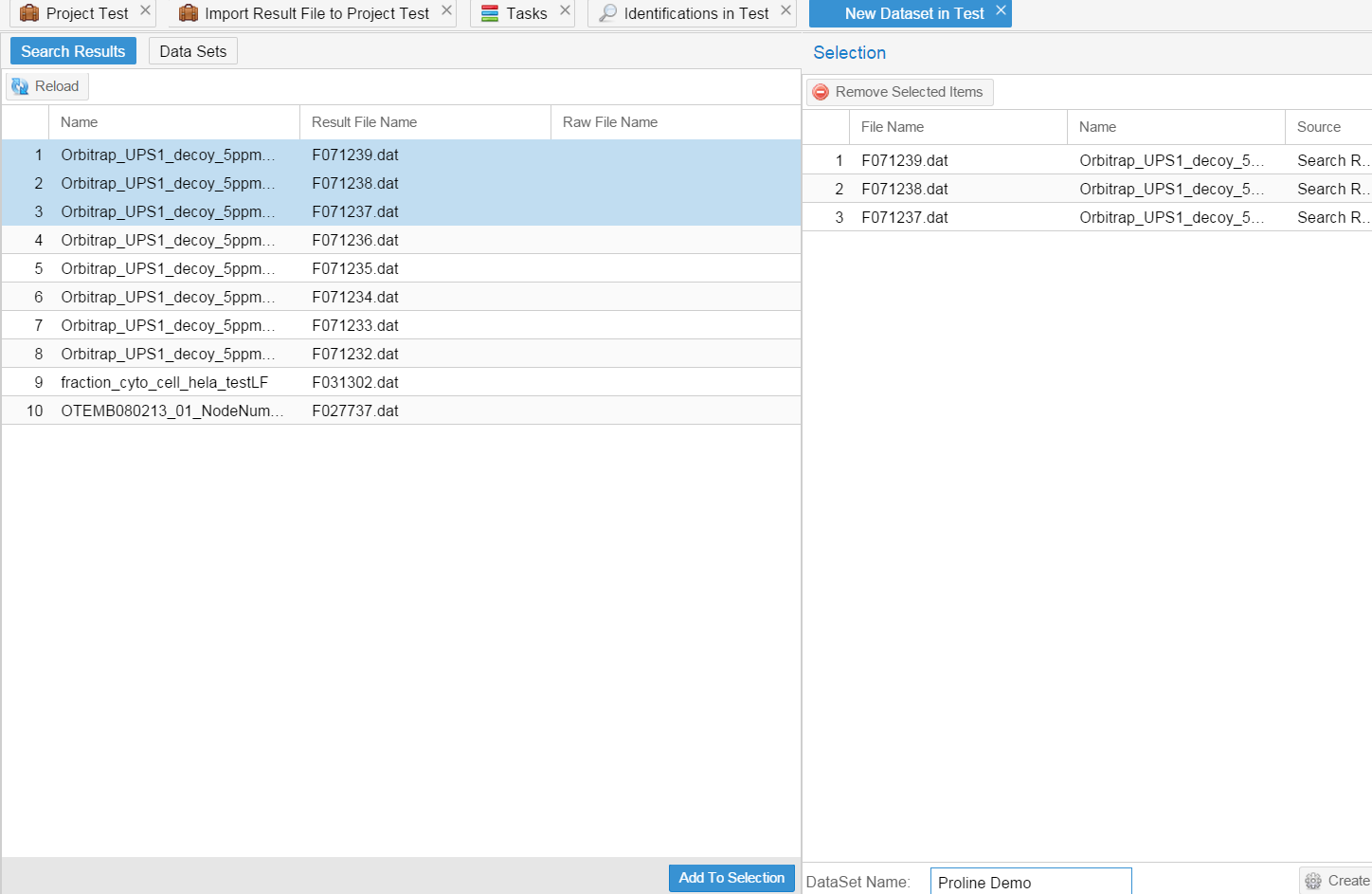The width and height of the screenshot is (1372, 894).
Task: Click the Tasks tab stacked-bars icon
Action: (x=490, y=13)
